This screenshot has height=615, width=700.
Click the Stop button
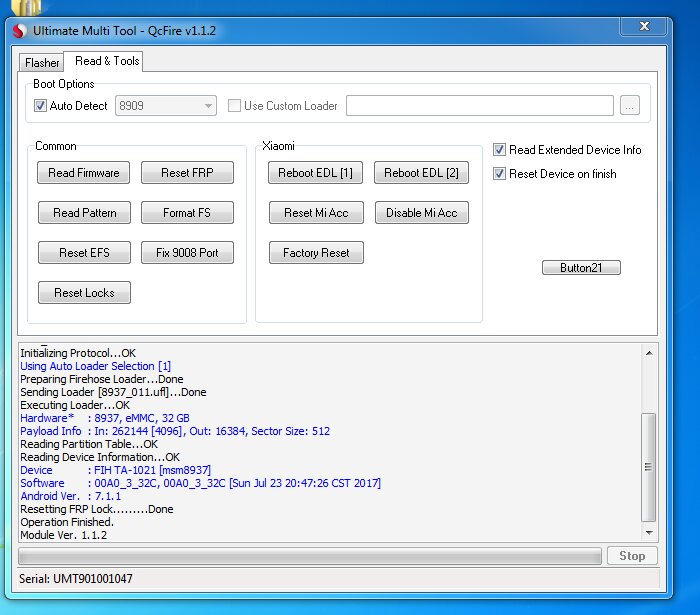632,556
